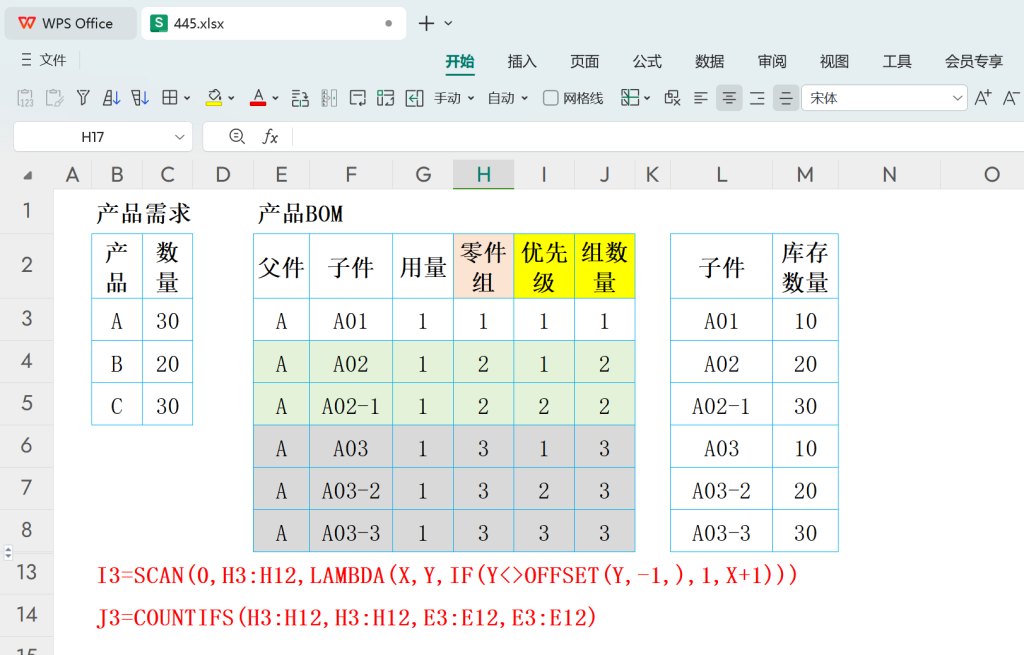
Task: Open the new tab options chevron
Action: click(x=448, y=24)
